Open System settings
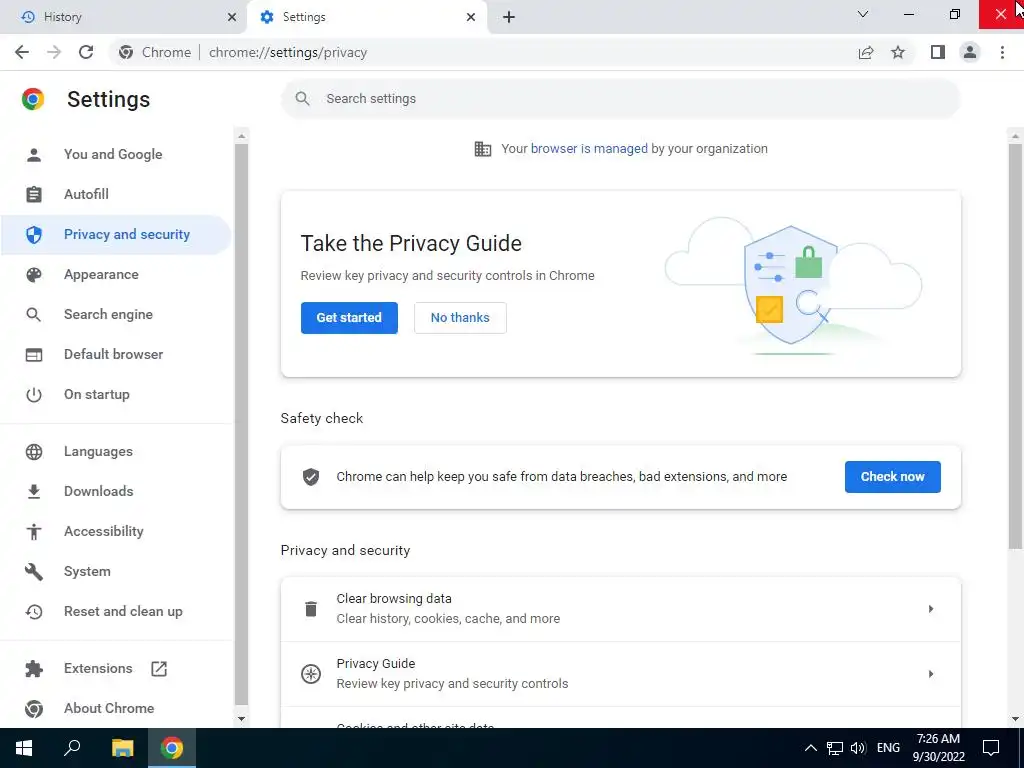 click(116, 571)
